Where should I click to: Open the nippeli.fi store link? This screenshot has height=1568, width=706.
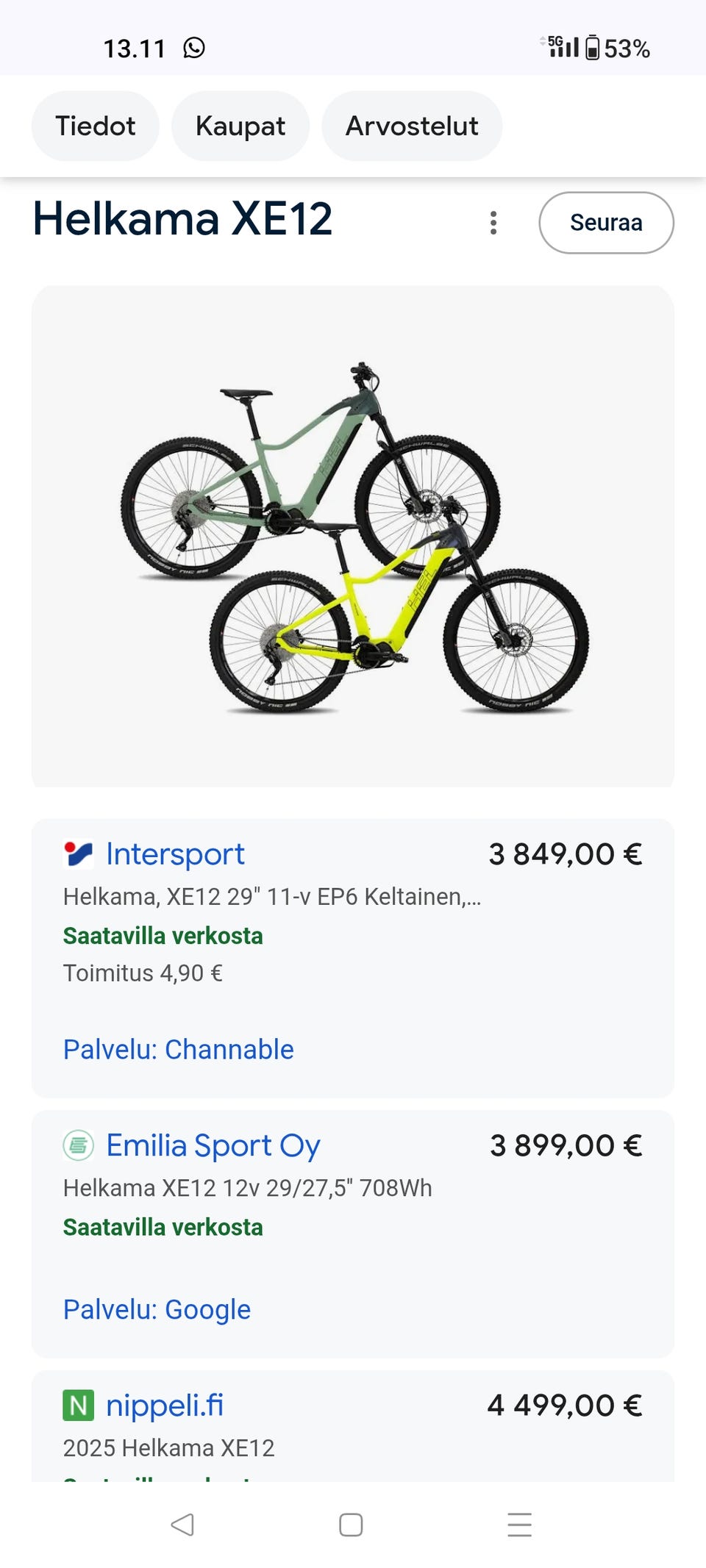pos(165,1406)
